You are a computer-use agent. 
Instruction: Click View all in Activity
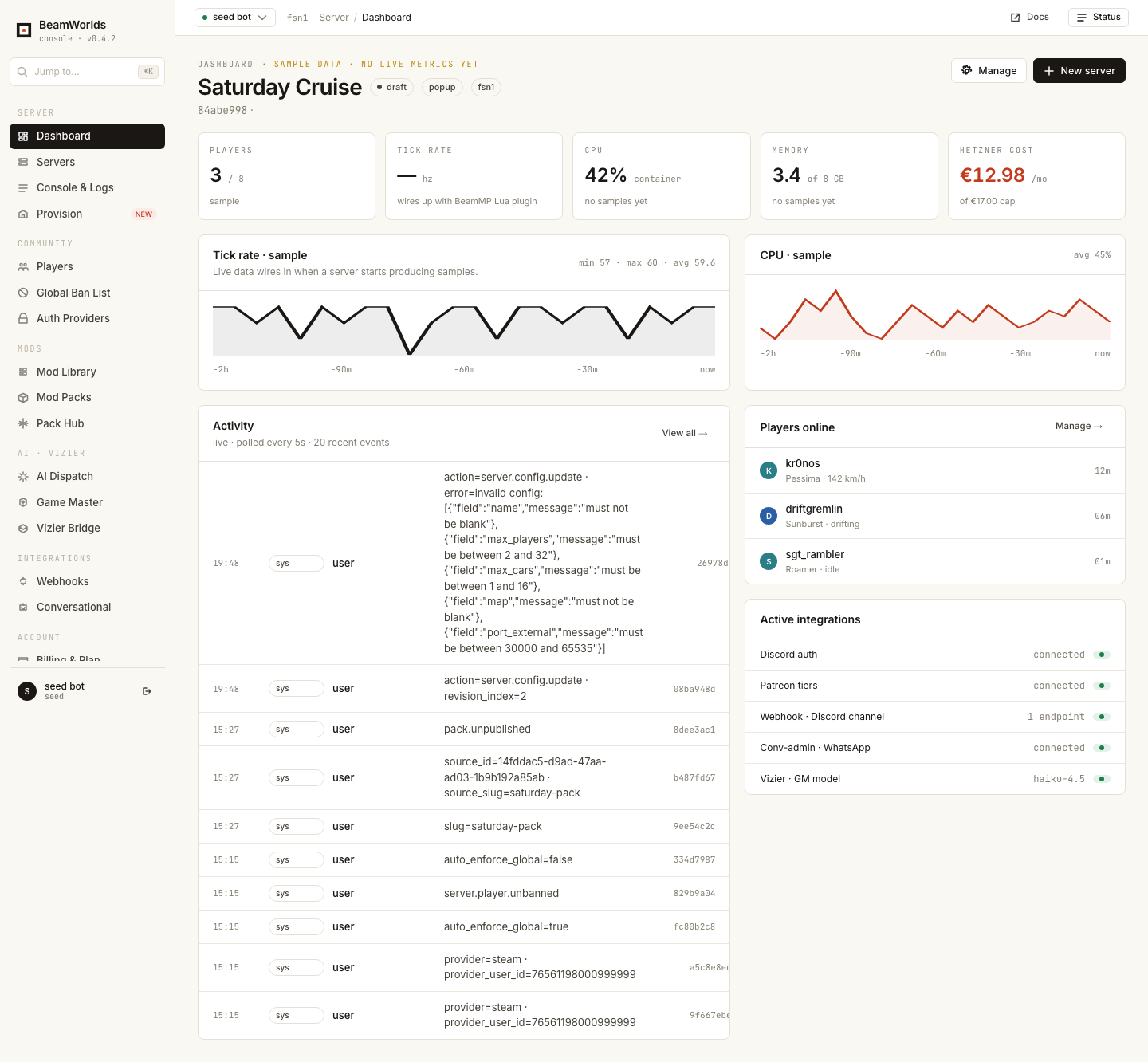[685, 434]
